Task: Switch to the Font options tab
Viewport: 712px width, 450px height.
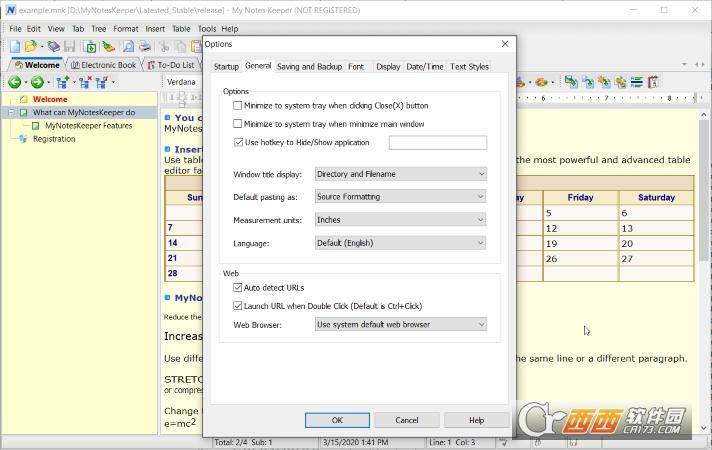Action: [x=356, y=67]
